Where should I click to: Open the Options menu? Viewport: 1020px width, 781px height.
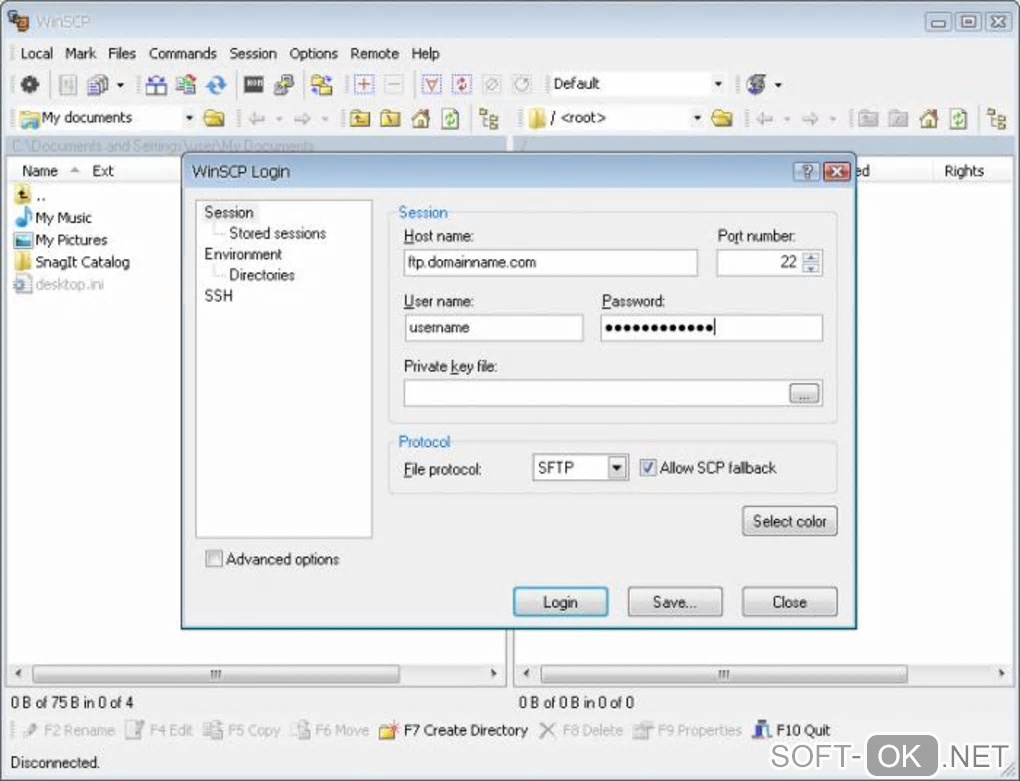(314, 53)
